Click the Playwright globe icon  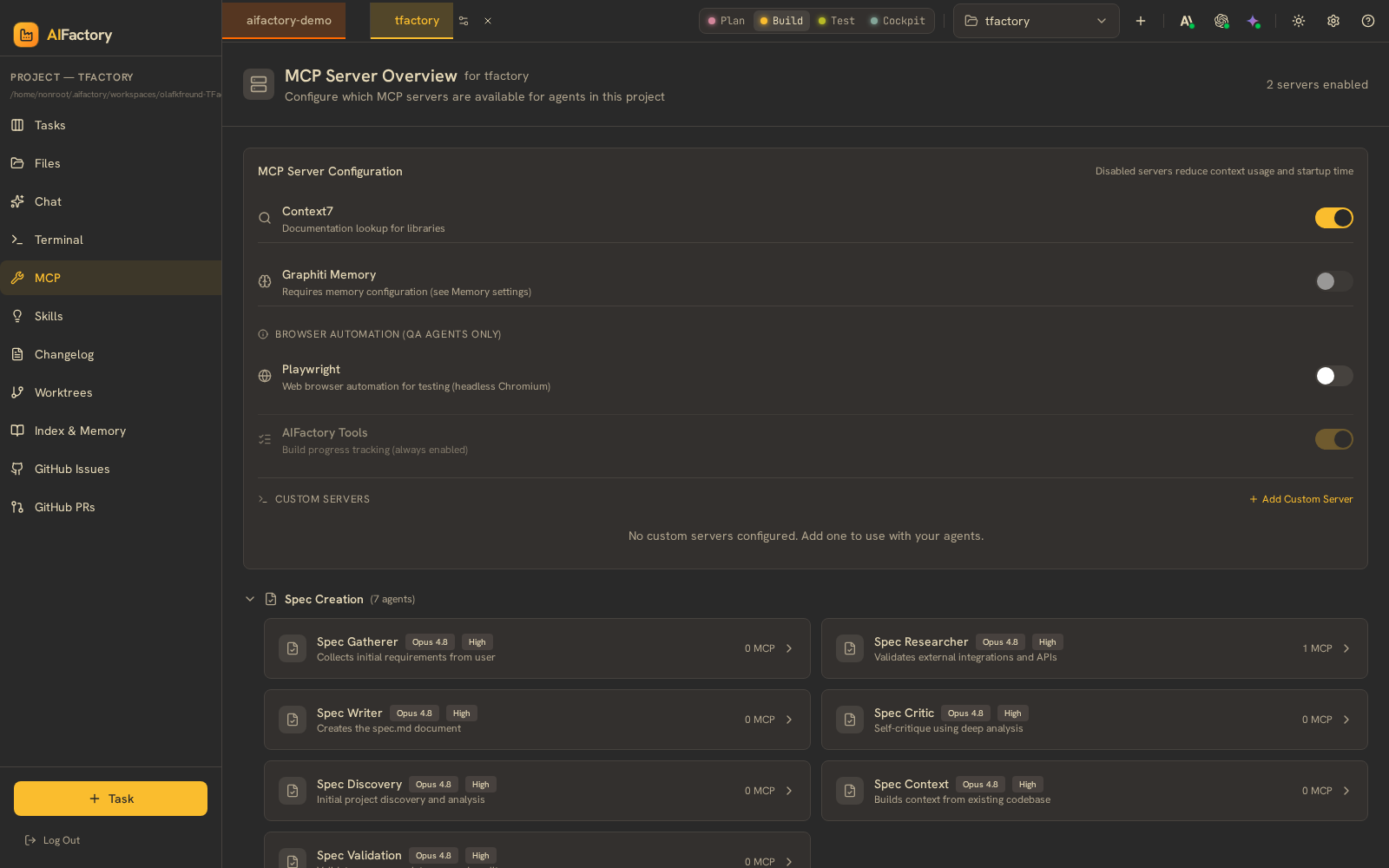point(265,376)
